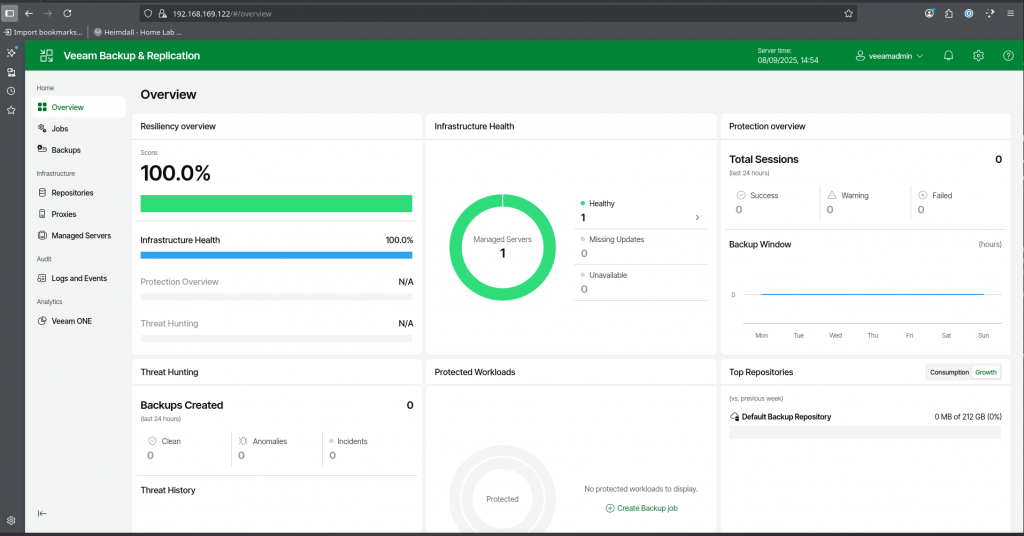The image size is (1024, 536).
Task: Open Veeam ONE in the sidebar
Action: (x=78, y=321)
